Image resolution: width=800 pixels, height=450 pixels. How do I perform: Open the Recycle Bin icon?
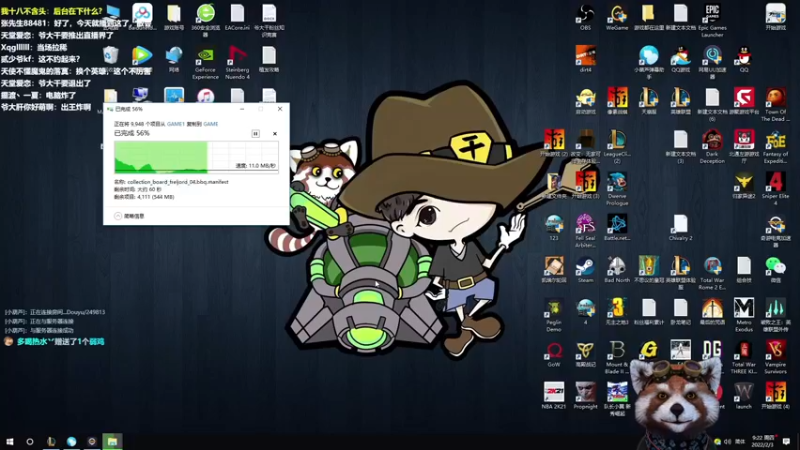click(111, 56)
